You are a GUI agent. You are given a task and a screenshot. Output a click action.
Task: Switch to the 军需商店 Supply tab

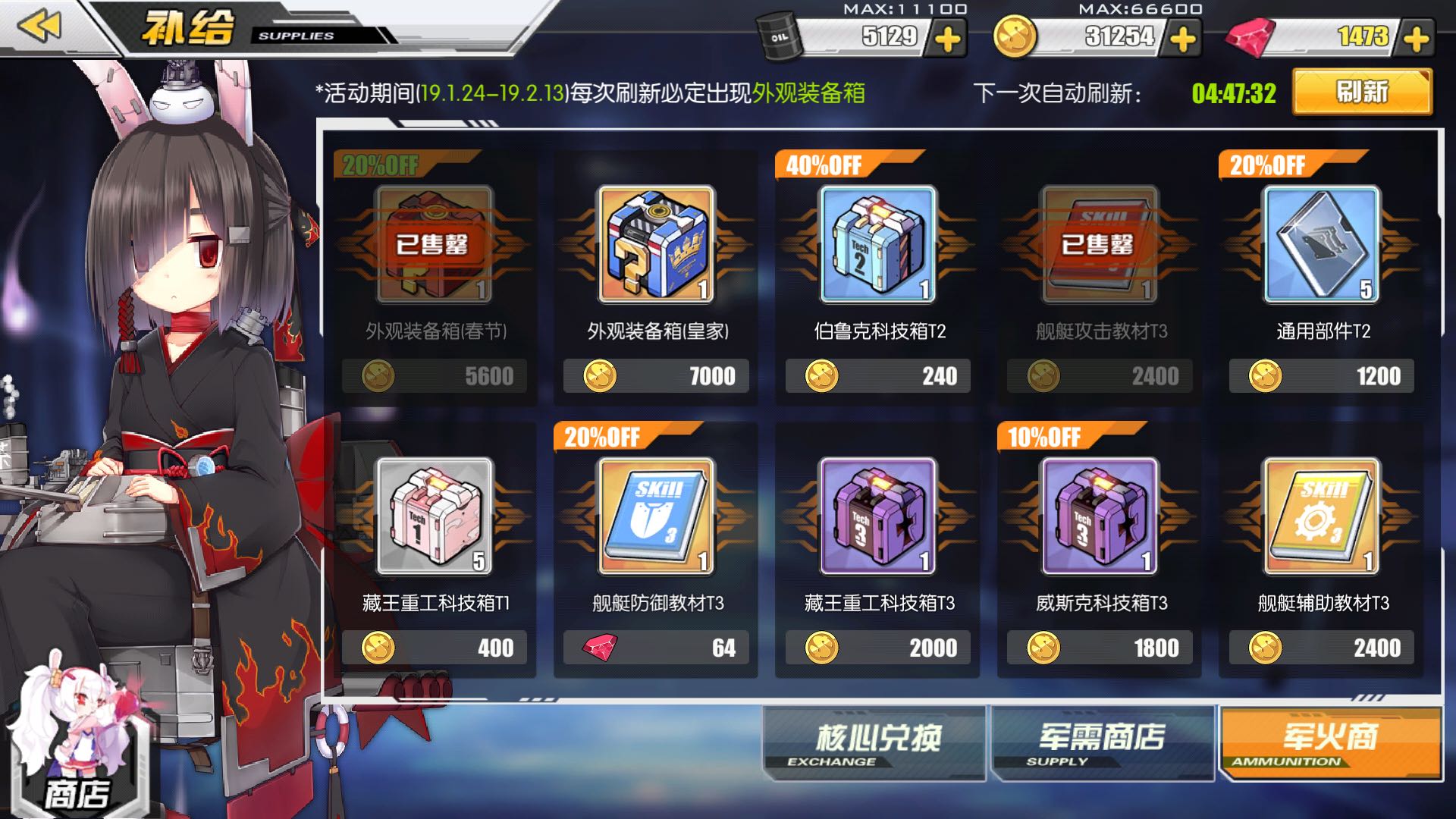pyautogui.click(x=1102, y=743)
